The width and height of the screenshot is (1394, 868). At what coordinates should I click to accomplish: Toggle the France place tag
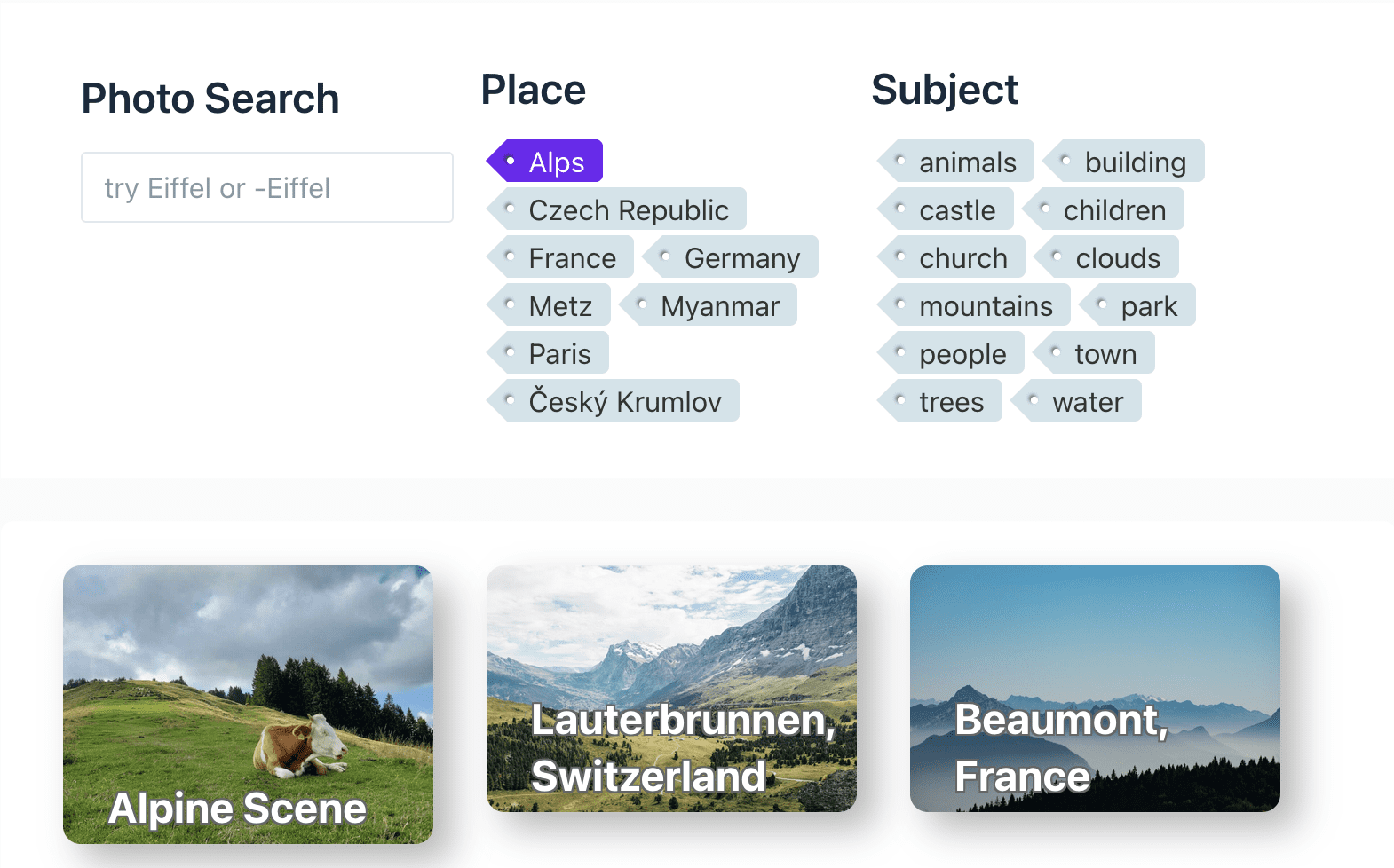(560, 257)
